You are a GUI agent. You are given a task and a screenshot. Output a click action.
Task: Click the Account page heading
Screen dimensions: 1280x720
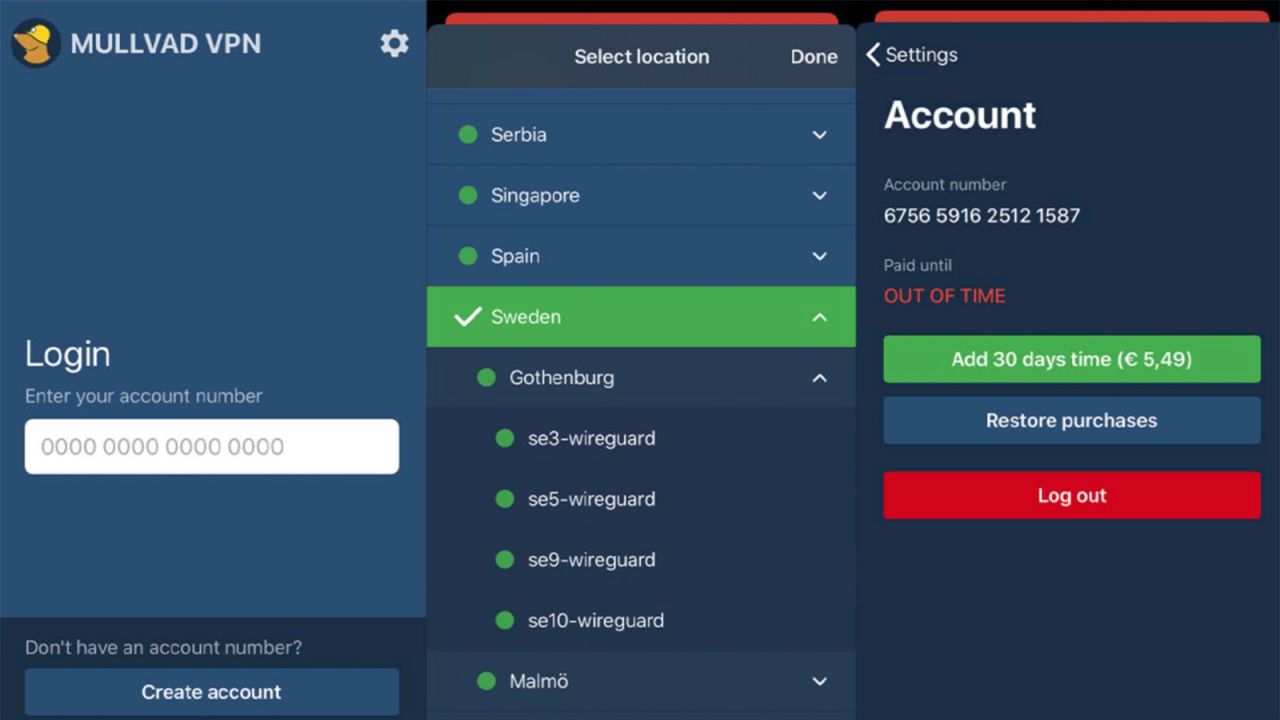coord(960,115)
